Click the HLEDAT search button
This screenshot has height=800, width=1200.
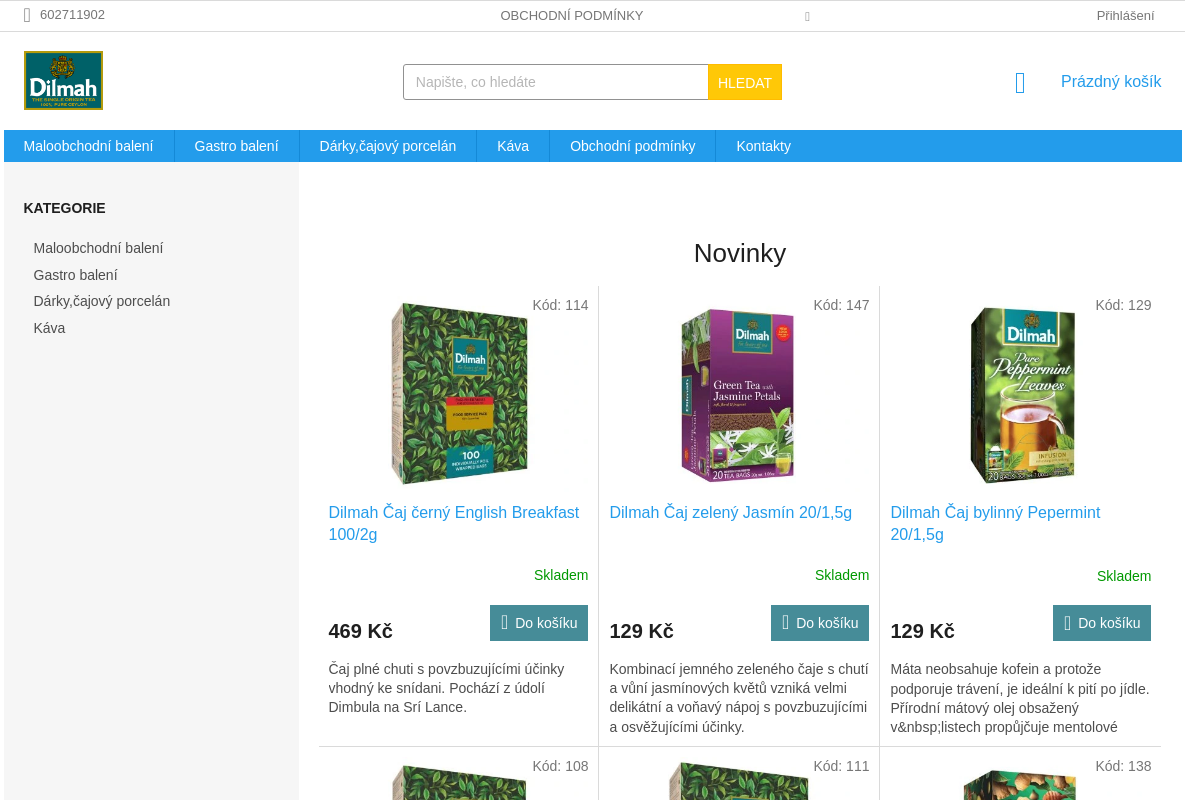tap(745, 82)
